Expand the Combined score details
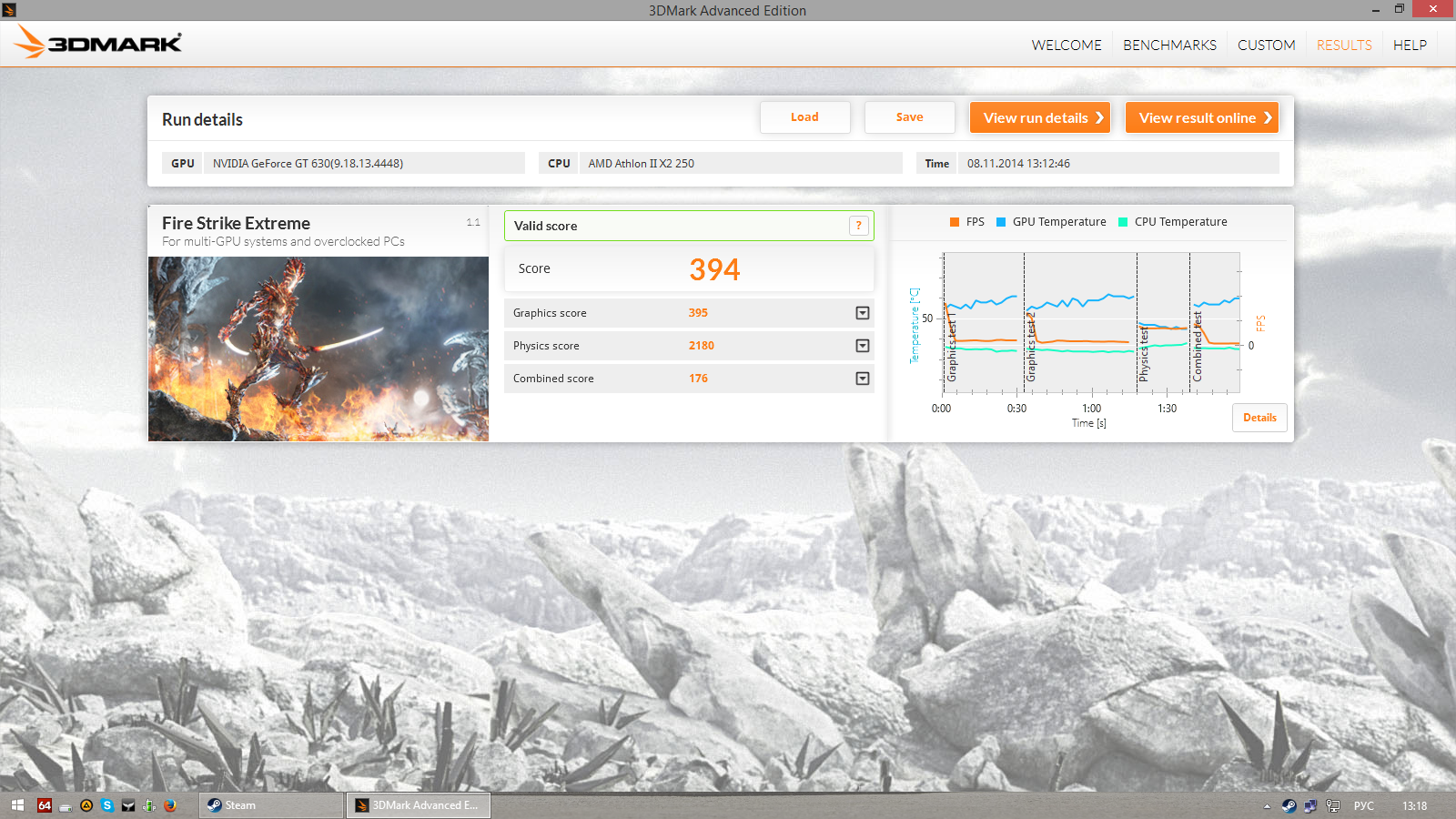This screenshot has width=1456, height=819. click(863, 379)
